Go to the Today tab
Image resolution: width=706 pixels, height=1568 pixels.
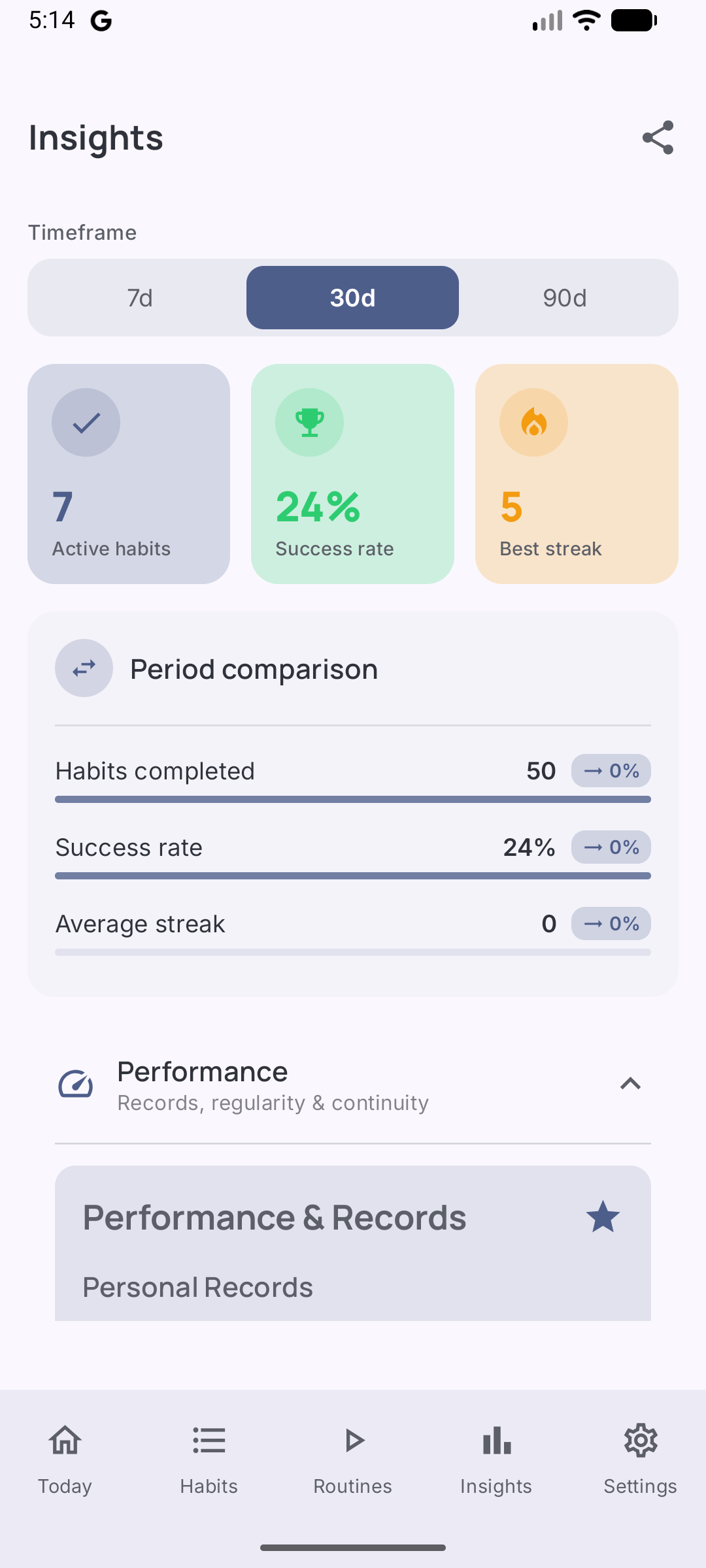click(x=65, y=1457)
